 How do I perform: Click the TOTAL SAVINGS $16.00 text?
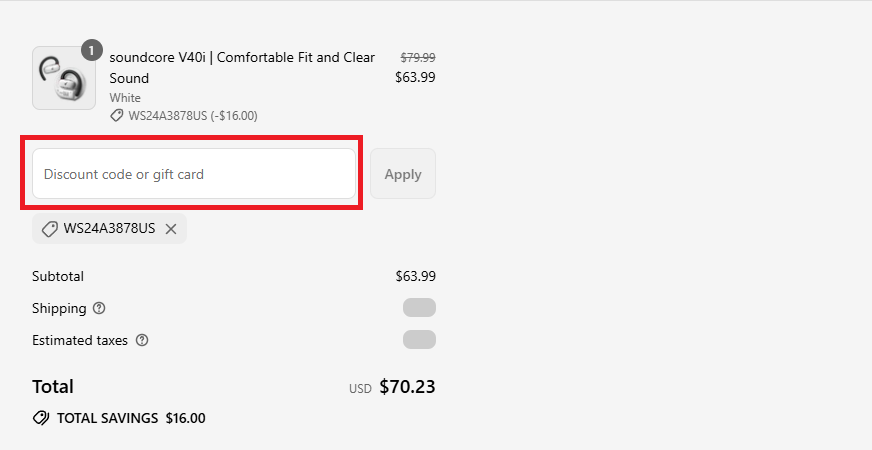click(x=131, y=418)
